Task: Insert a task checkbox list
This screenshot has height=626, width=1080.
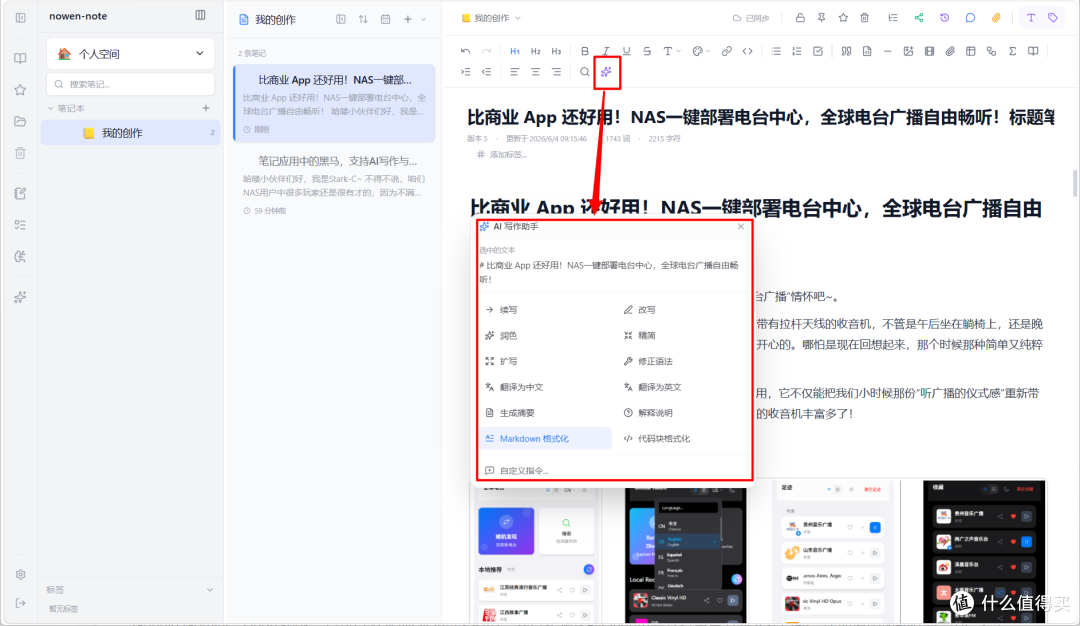Action: [x=818, y=51]
